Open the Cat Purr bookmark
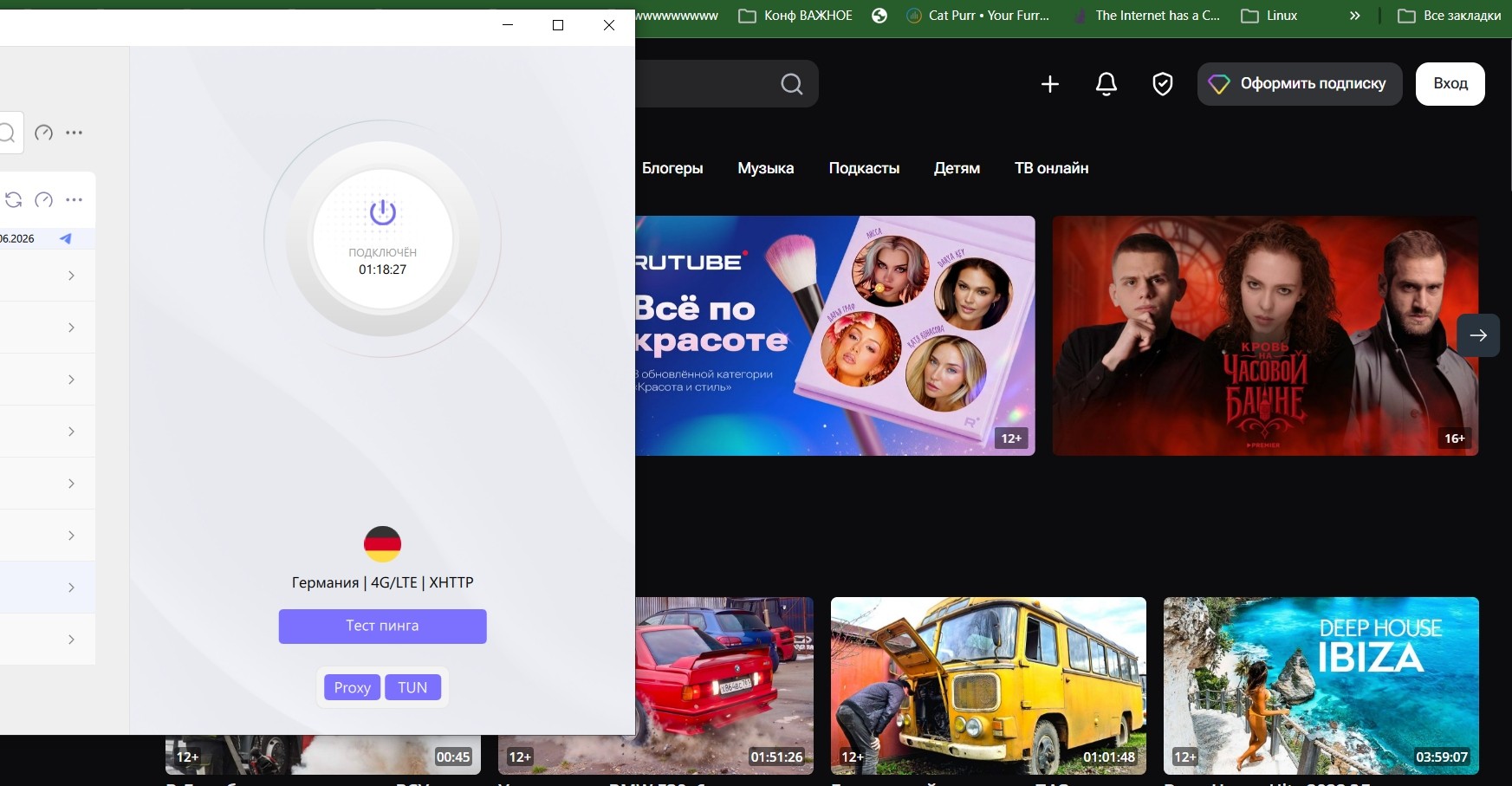The width and height of the screenshot is (1512, 786). [978, 16]
